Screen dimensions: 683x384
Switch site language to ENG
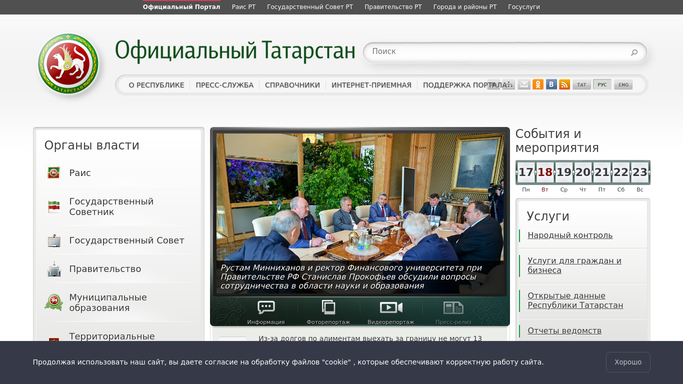[x=623, y=84]
